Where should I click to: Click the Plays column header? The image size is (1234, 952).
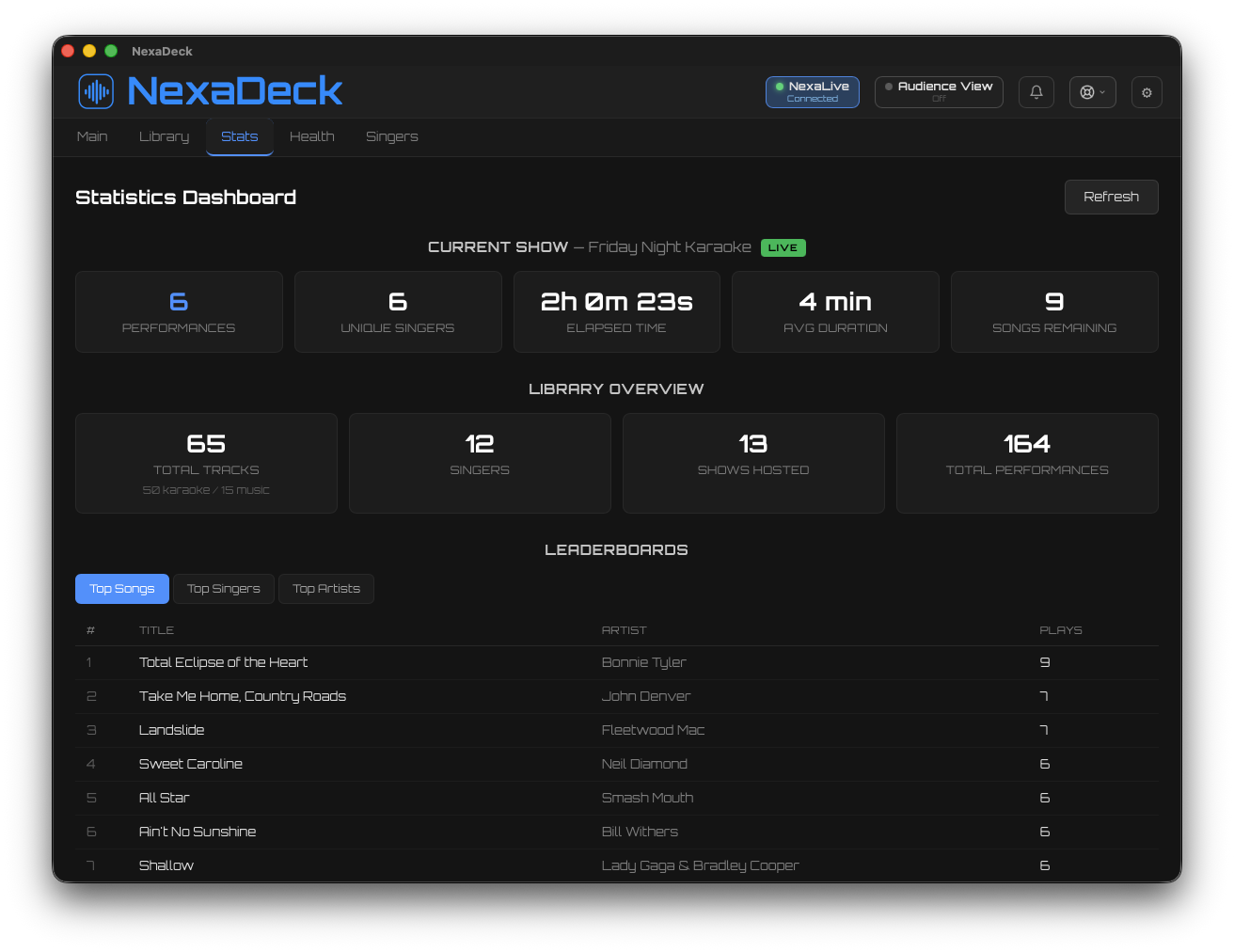1060,630
